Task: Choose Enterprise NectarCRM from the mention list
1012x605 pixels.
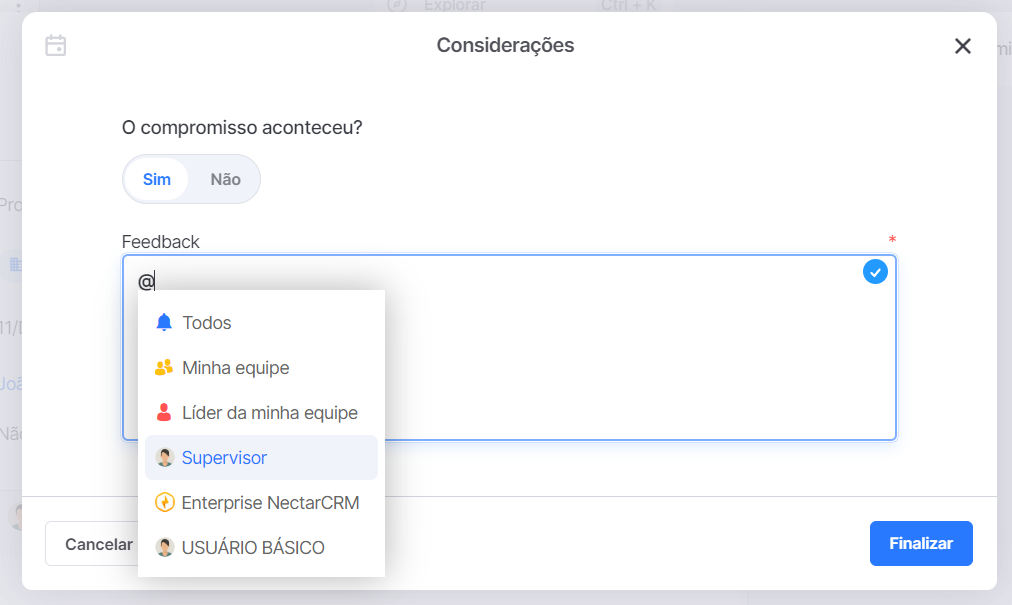Action: point(261,502)
